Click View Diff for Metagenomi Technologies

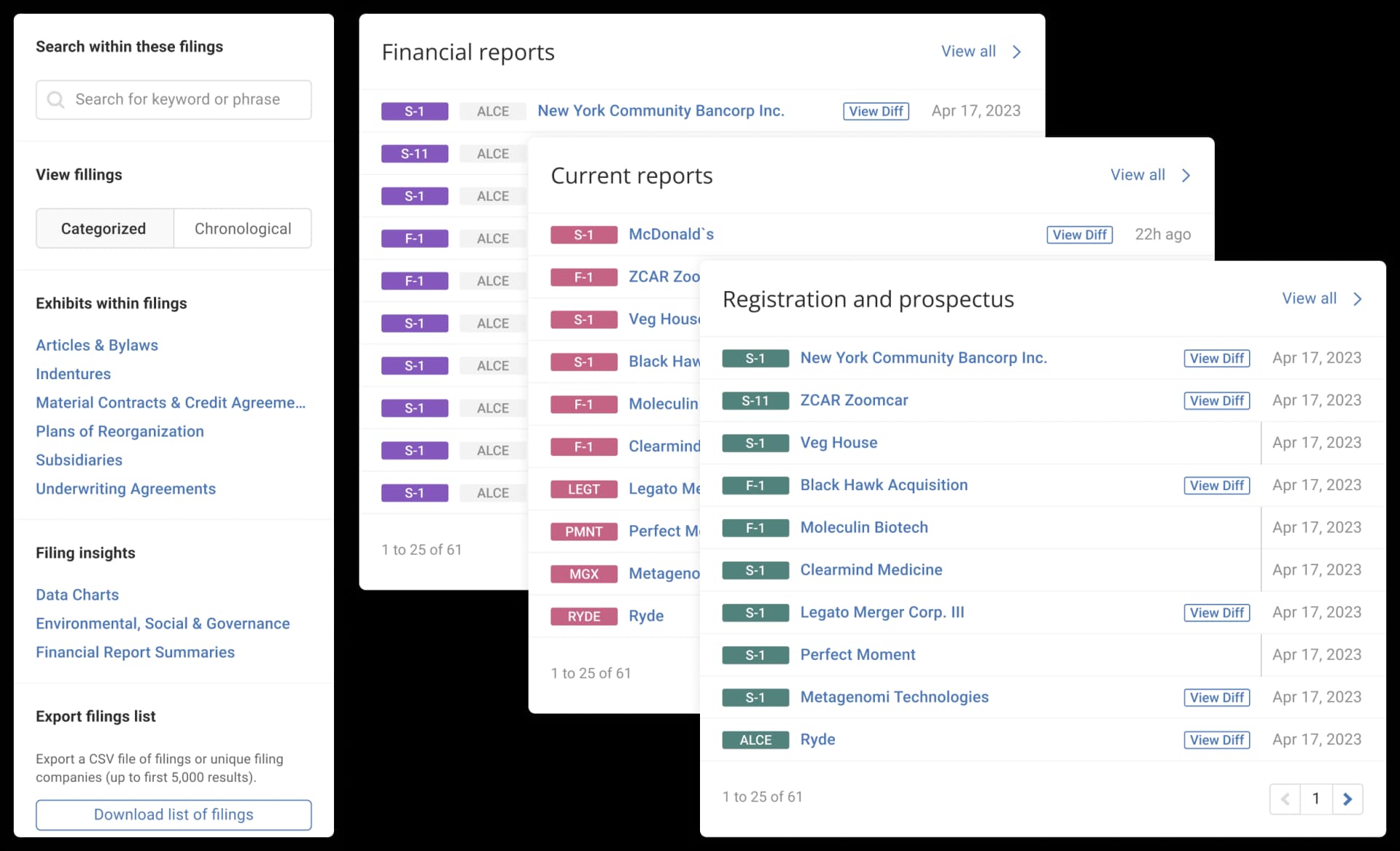point(1217,697)
